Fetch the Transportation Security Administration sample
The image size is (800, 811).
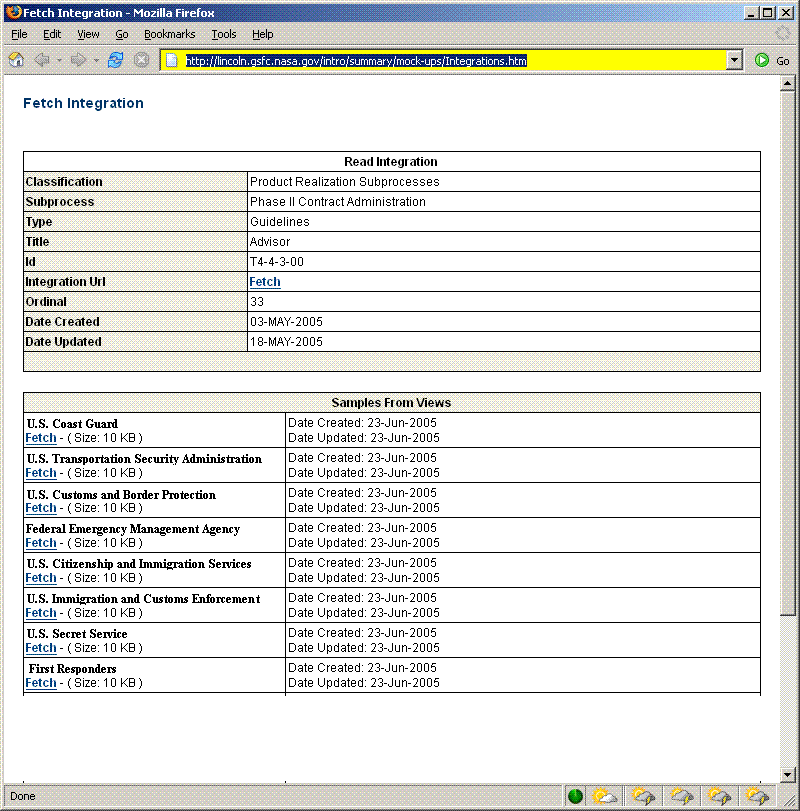pyautogui.click(x=41, y=473)
